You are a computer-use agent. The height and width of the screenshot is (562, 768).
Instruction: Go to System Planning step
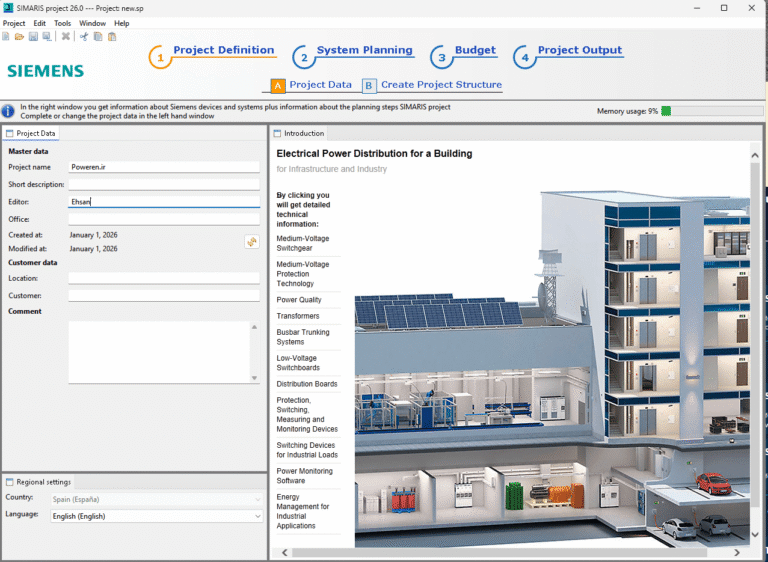(364, 50)
